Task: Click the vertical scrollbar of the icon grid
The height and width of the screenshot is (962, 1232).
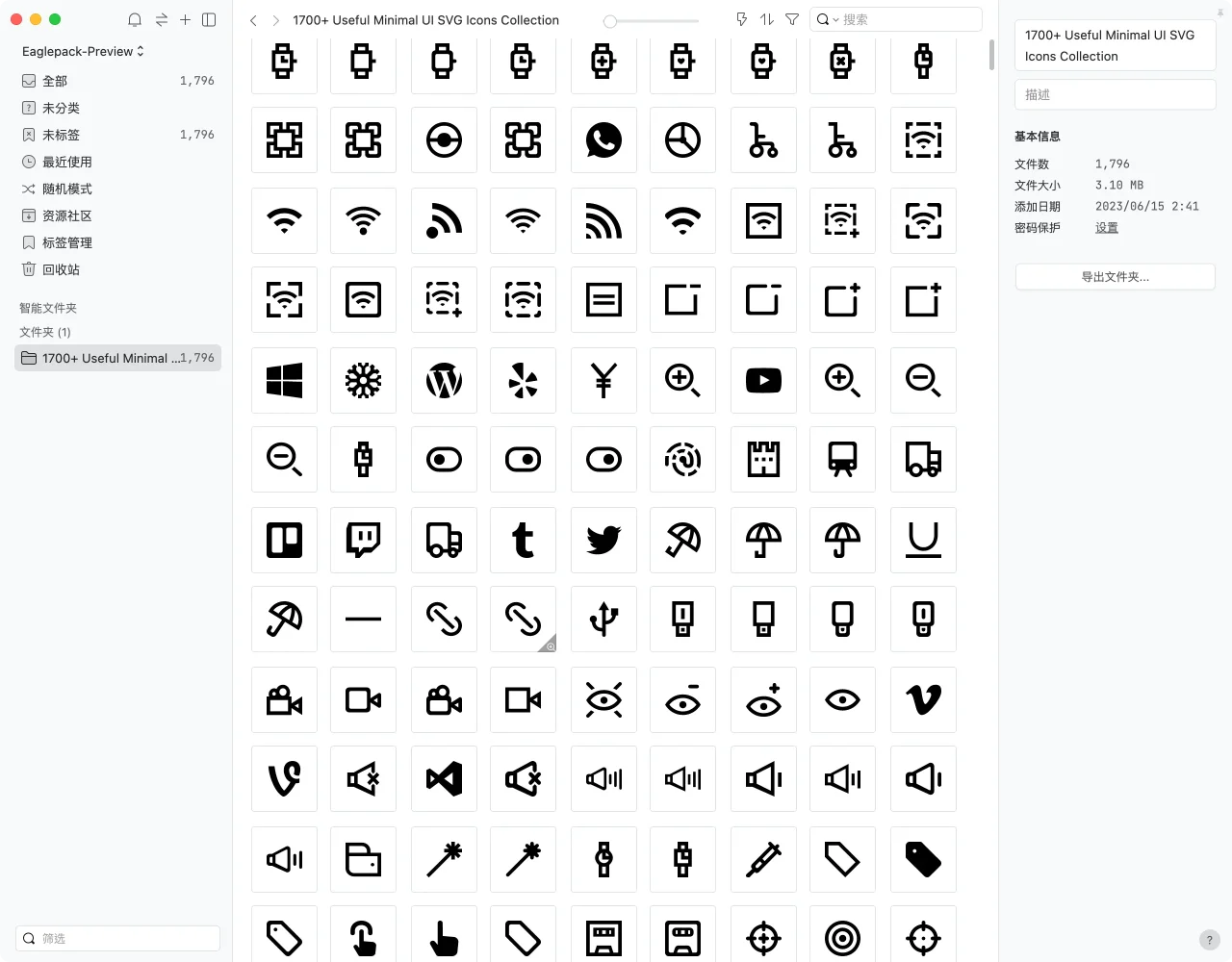Action: 991,54
